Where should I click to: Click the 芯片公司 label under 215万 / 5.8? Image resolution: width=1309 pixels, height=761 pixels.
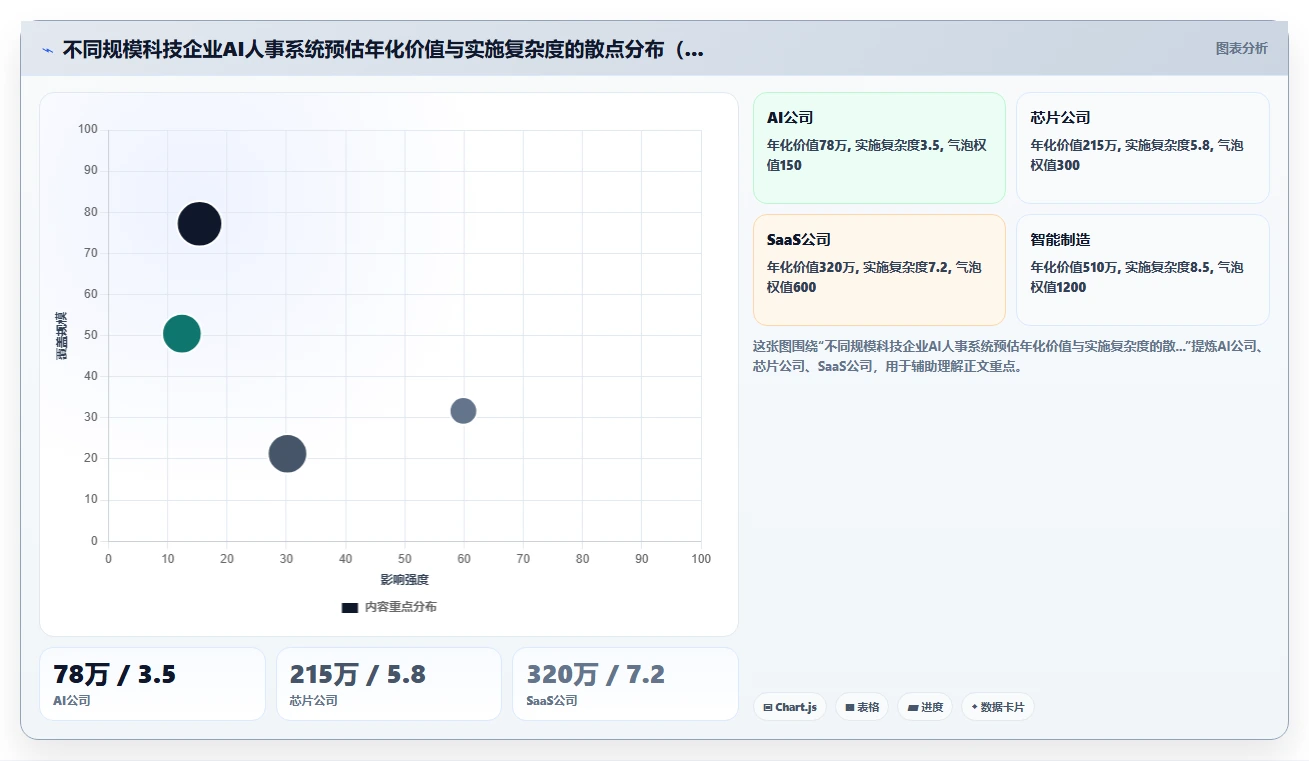pyautogui.click(x=314, y=701)
